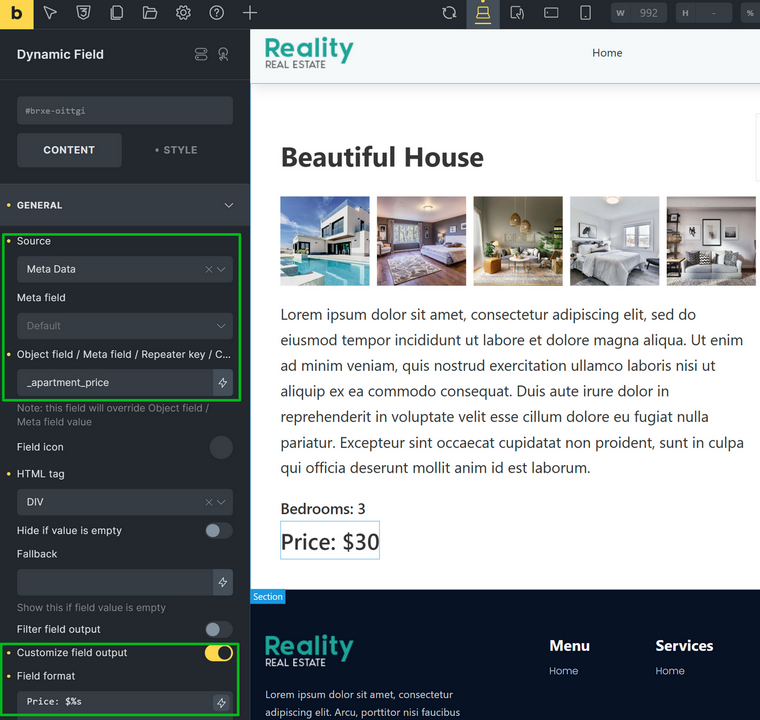
Task: Select the Bedrooms: 3 text element
Action: point(323,509)
